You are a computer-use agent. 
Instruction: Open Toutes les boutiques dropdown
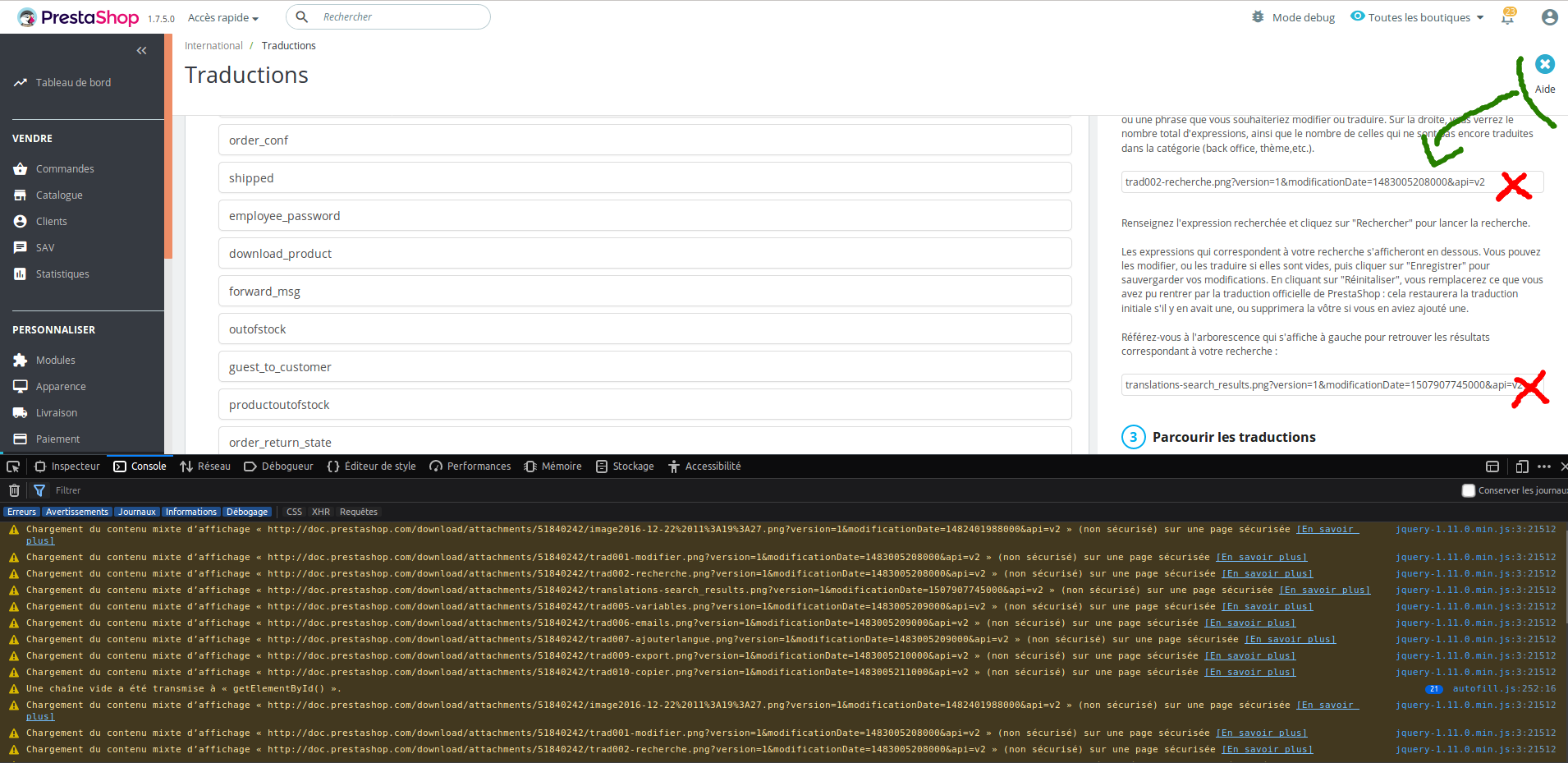(x=1427, y=17)
